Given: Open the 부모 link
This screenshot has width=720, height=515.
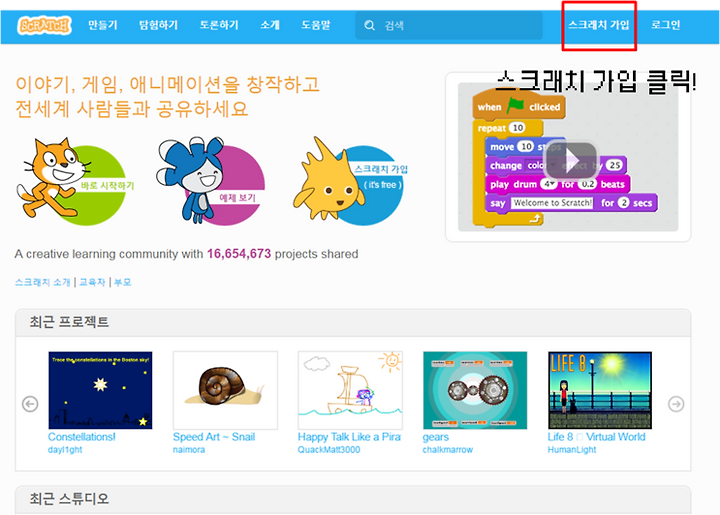Looking at the screenshot, I should point(123,282).
